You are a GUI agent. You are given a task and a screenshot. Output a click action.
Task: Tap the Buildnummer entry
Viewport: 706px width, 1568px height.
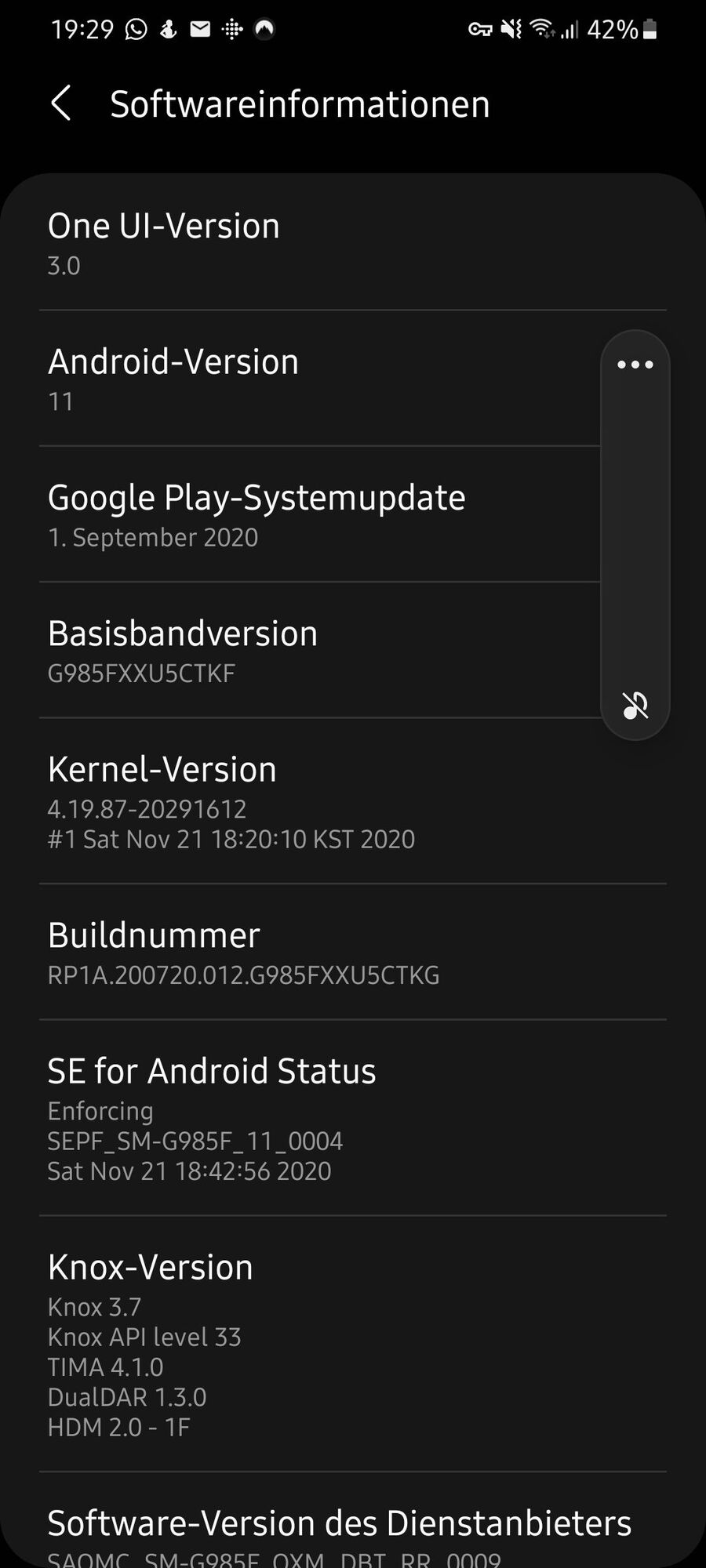click(314, 952)
